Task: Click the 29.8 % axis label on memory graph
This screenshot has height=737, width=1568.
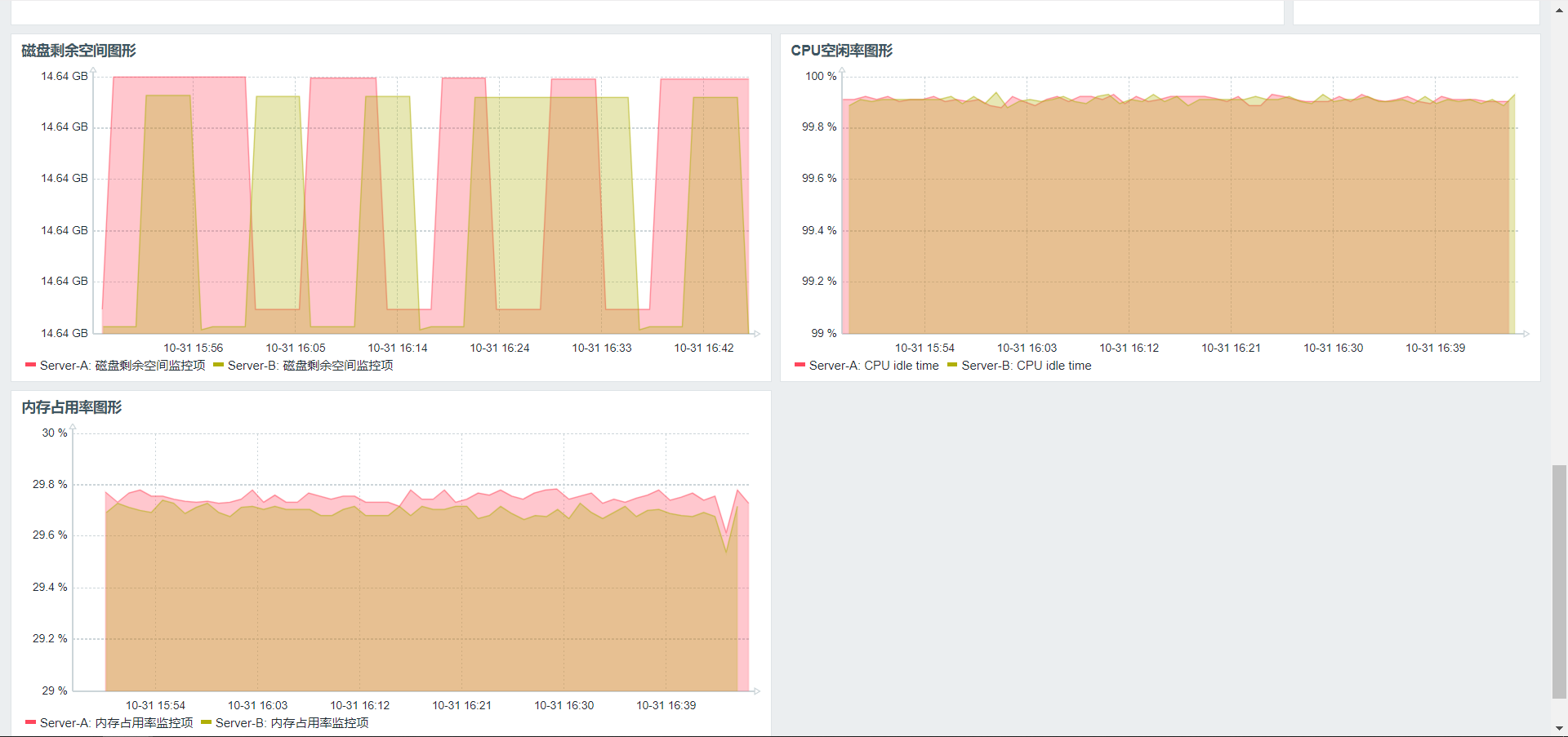Action: click(50, 484)
